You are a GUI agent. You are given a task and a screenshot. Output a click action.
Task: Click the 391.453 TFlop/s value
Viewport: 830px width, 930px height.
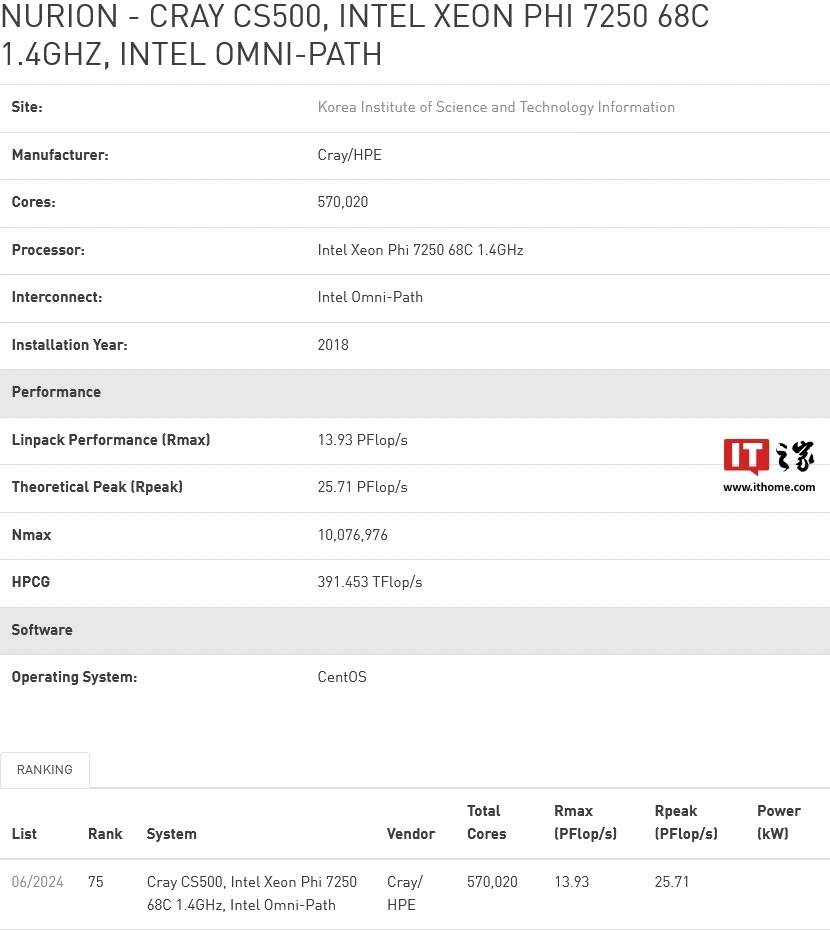[x=370, y=582]
